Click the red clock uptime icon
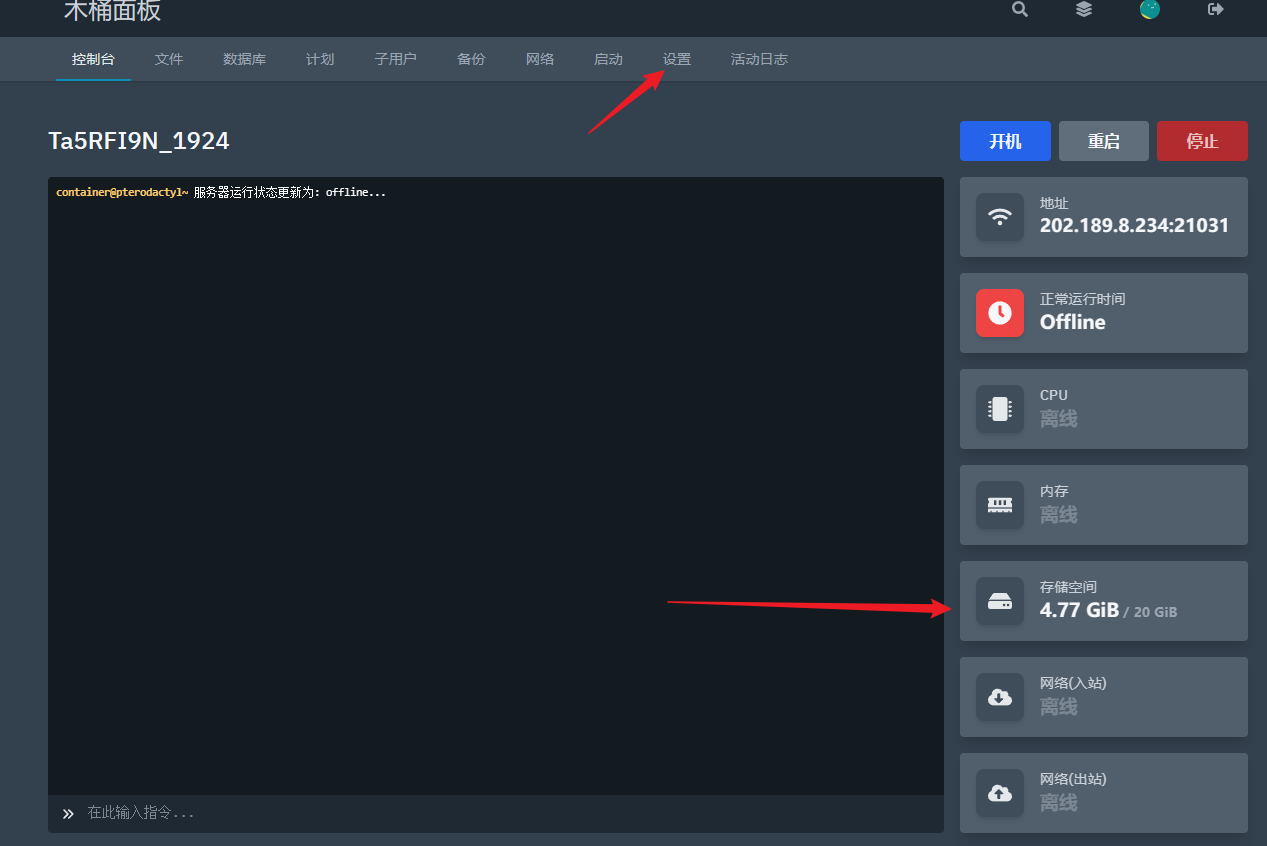 pos(1000,313)
